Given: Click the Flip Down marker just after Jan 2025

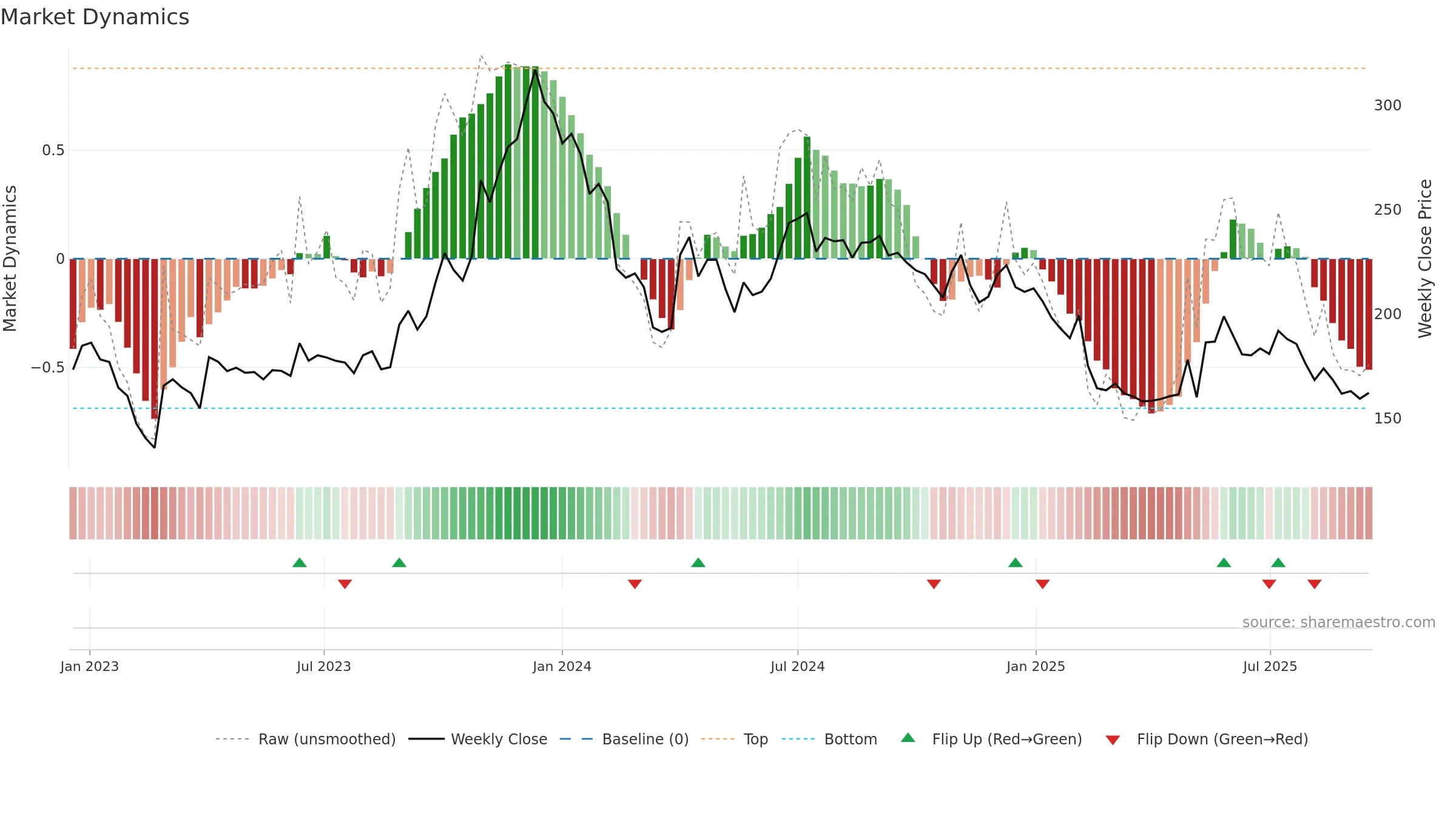Looking at the screenshot, I should point(1042,584).
